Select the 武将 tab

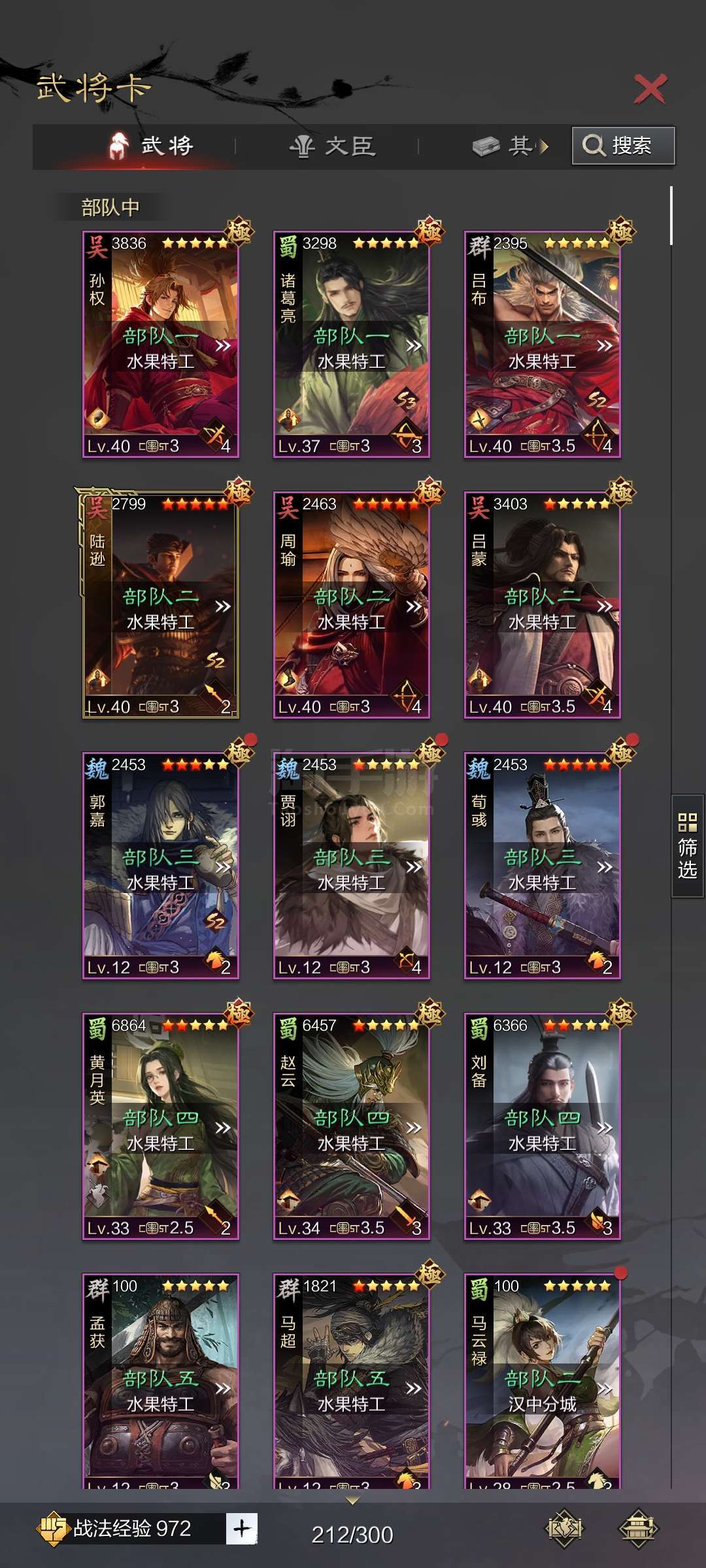click(x=151, y=145)
